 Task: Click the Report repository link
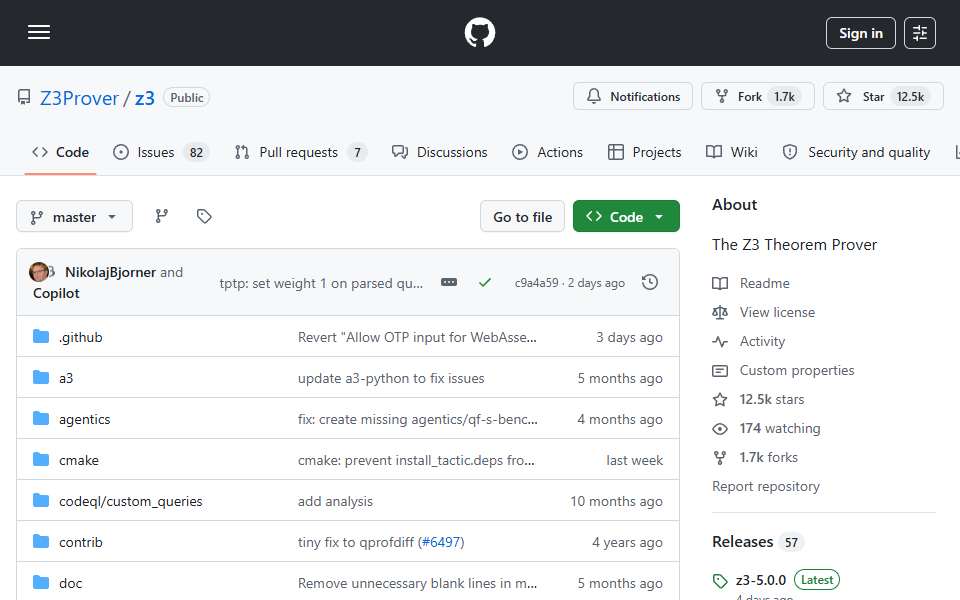(x=765, y=487)
